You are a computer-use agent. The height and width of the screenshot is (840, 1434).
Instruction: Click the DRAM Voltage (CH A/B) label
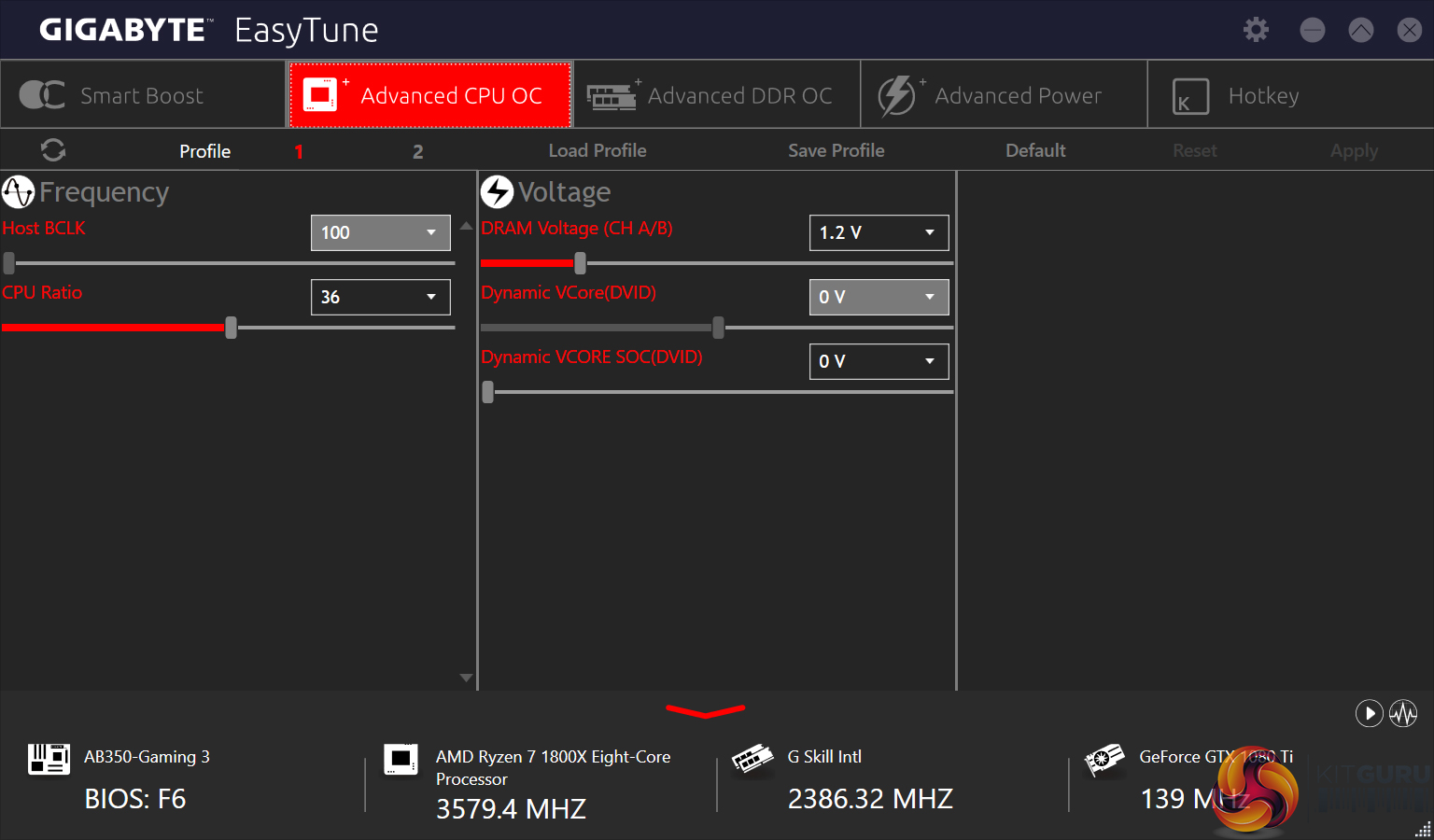click(x=577, y=229)
